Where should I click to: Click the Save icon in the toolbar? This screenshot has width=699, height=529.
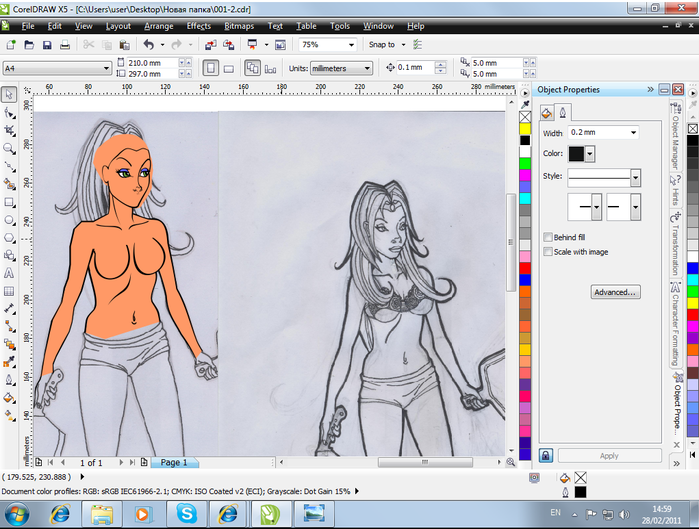(x=46, y=45)
